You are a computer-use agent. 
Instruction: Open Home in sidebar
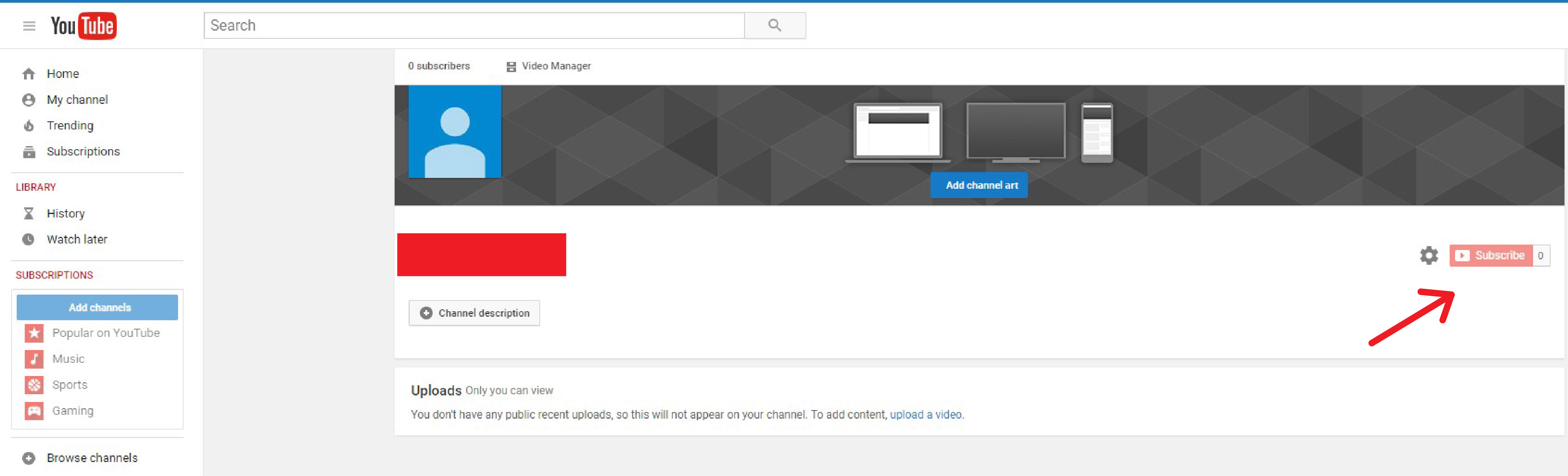click(63, 74)
